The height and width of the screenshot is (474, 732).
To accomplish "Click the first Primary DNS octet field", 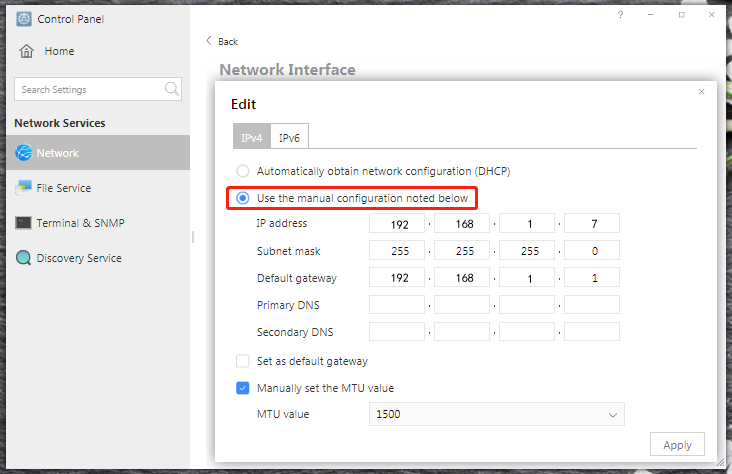I will (x=397, y=304).
